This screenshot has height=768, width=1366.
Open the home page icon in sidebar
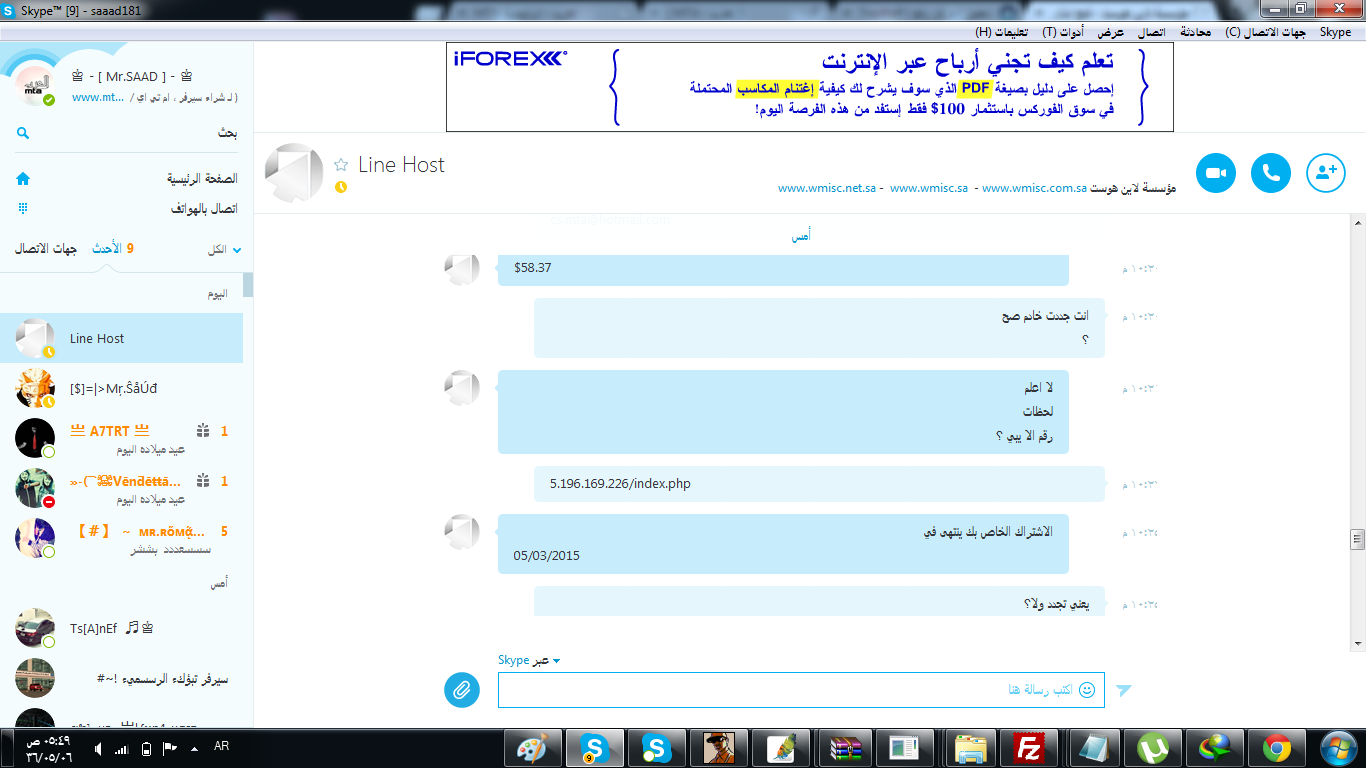23,179
